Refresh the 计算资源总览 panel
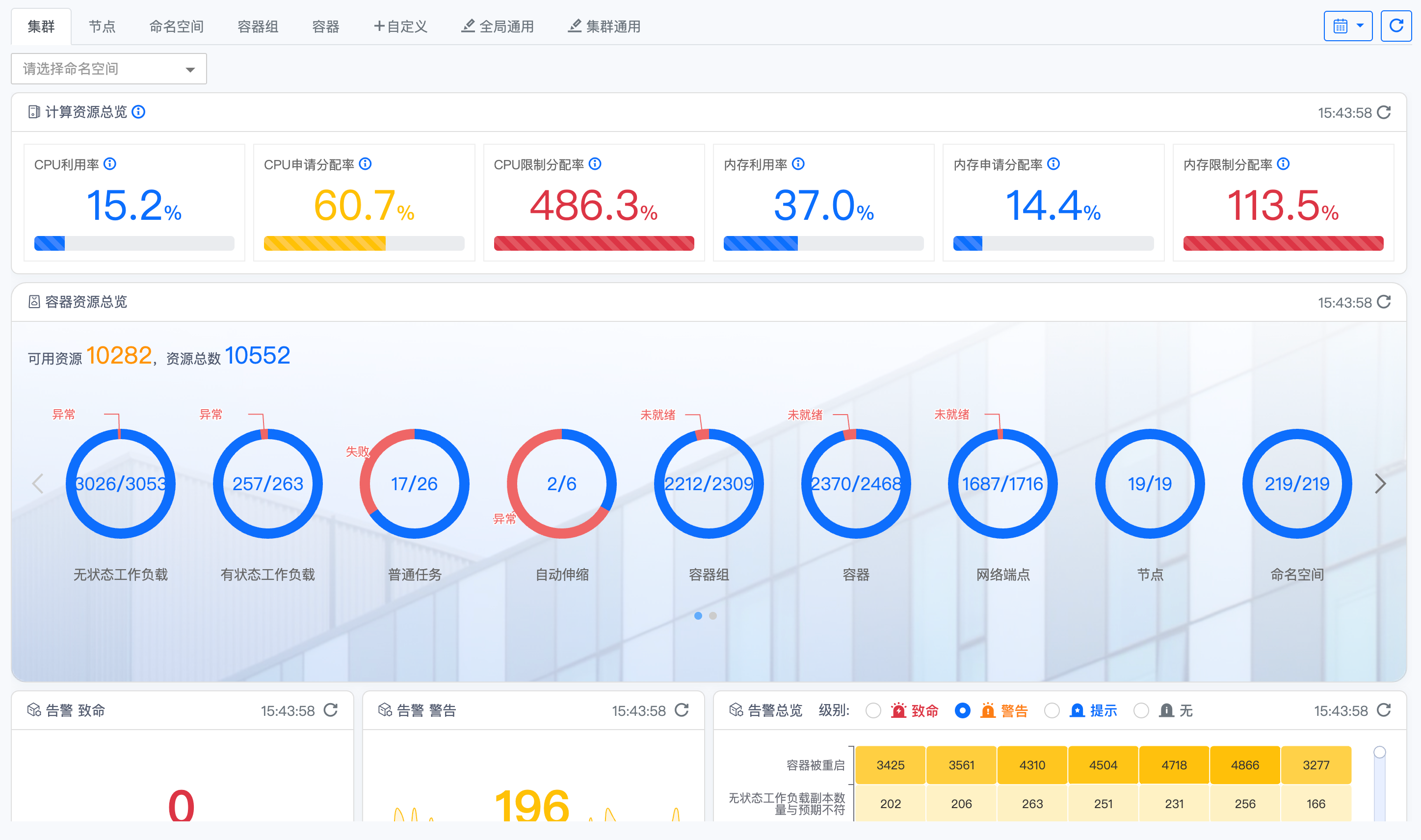The width and height of the screenshot is (1421, 840). (x=1384, y=112)
